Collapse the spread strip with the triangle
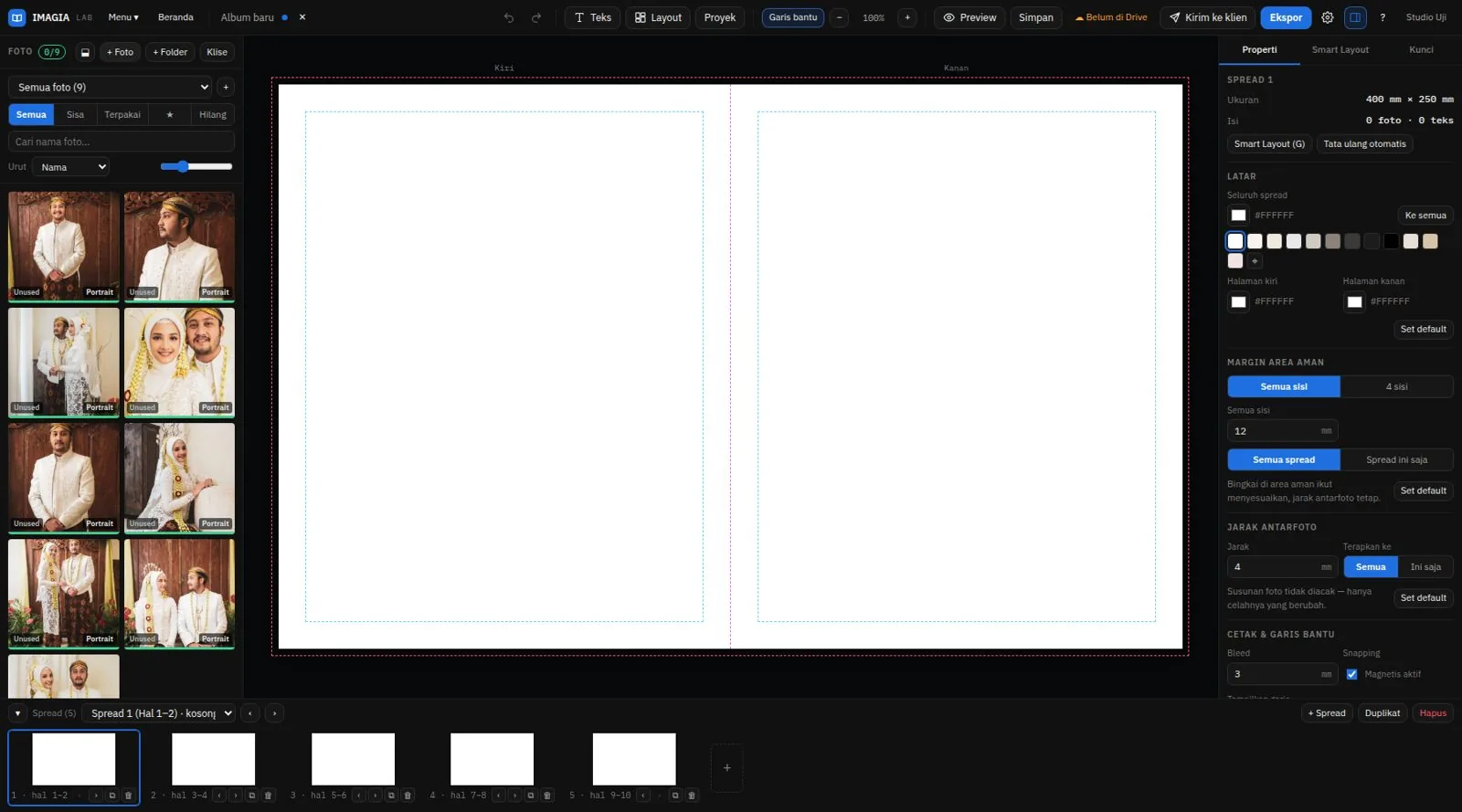This screenshot has height=812, width=1462. coord(17,713)
